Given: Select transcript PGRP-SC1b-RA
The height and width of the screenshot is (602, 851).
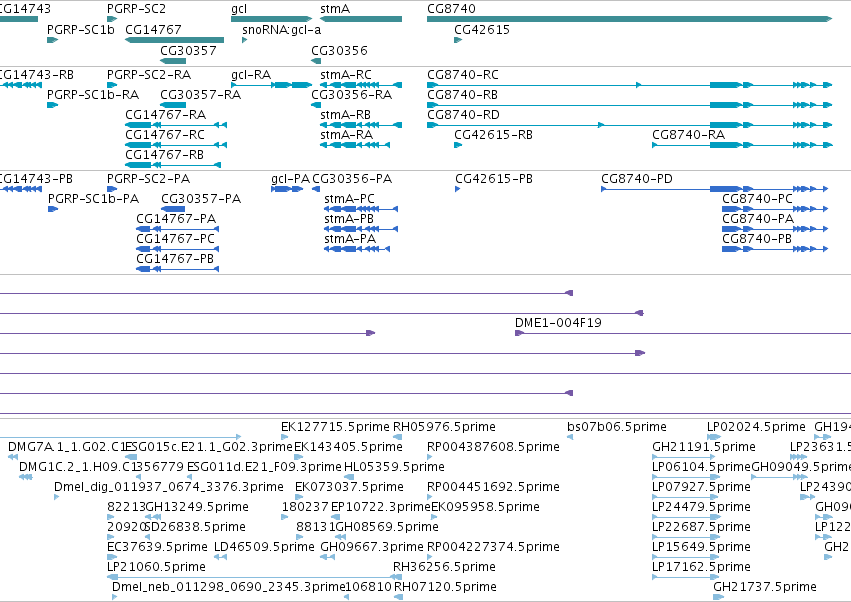Looking at the screenshot, I should tap(52, 105).
